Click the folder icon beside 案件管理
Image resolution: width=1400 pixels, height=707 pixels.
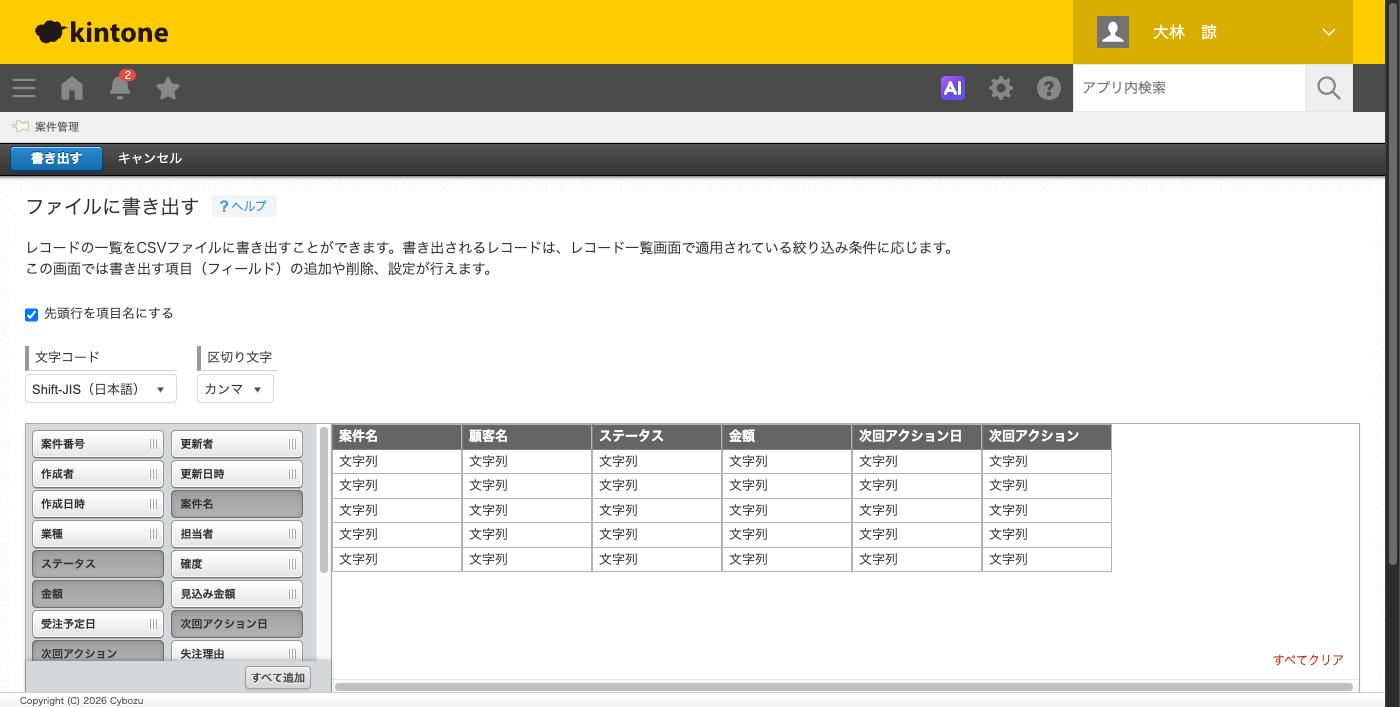click(x=20, y=126)
